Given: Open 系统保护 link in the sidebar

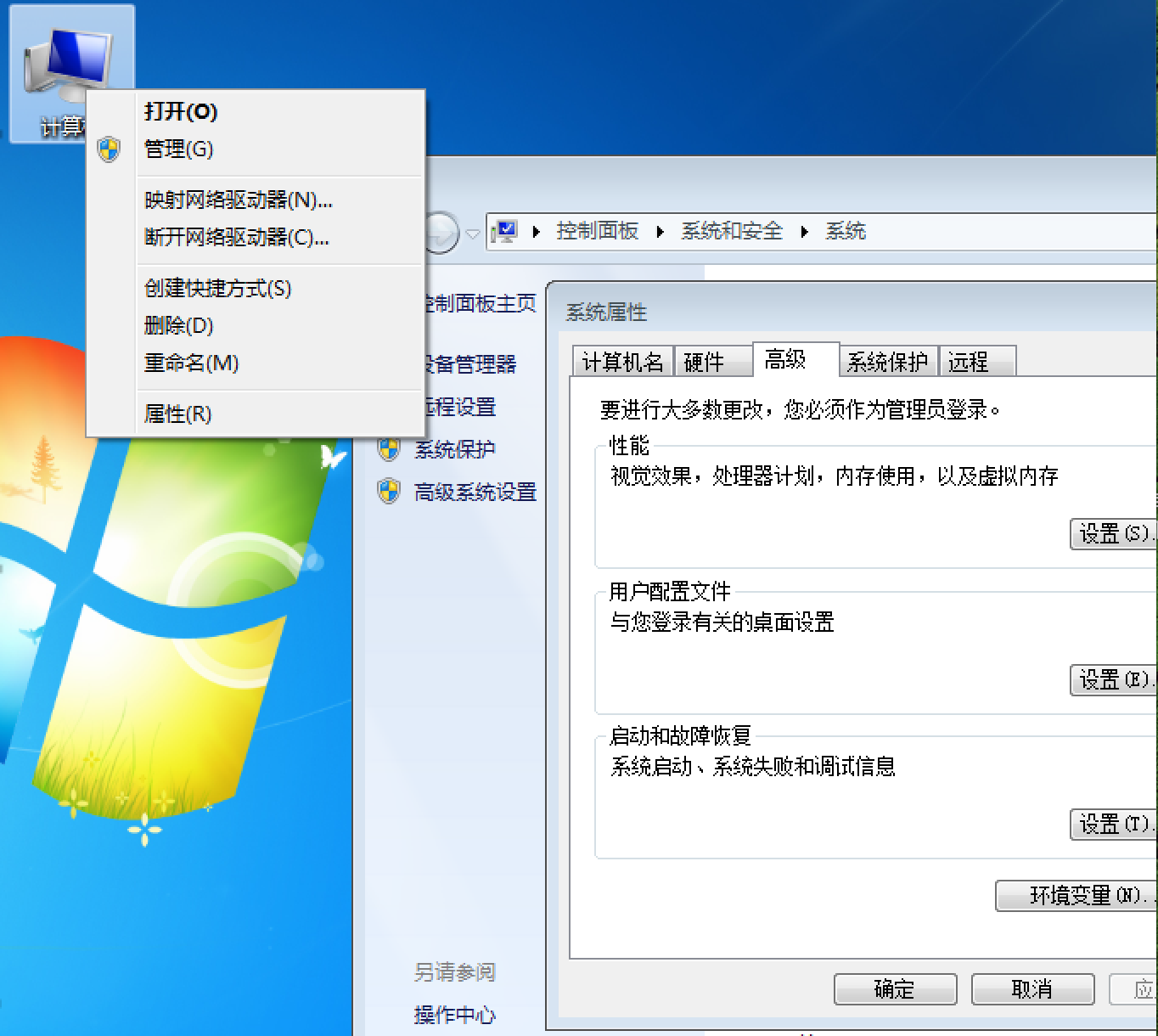Looking at the screenshot, I should [x=455, y=449].
